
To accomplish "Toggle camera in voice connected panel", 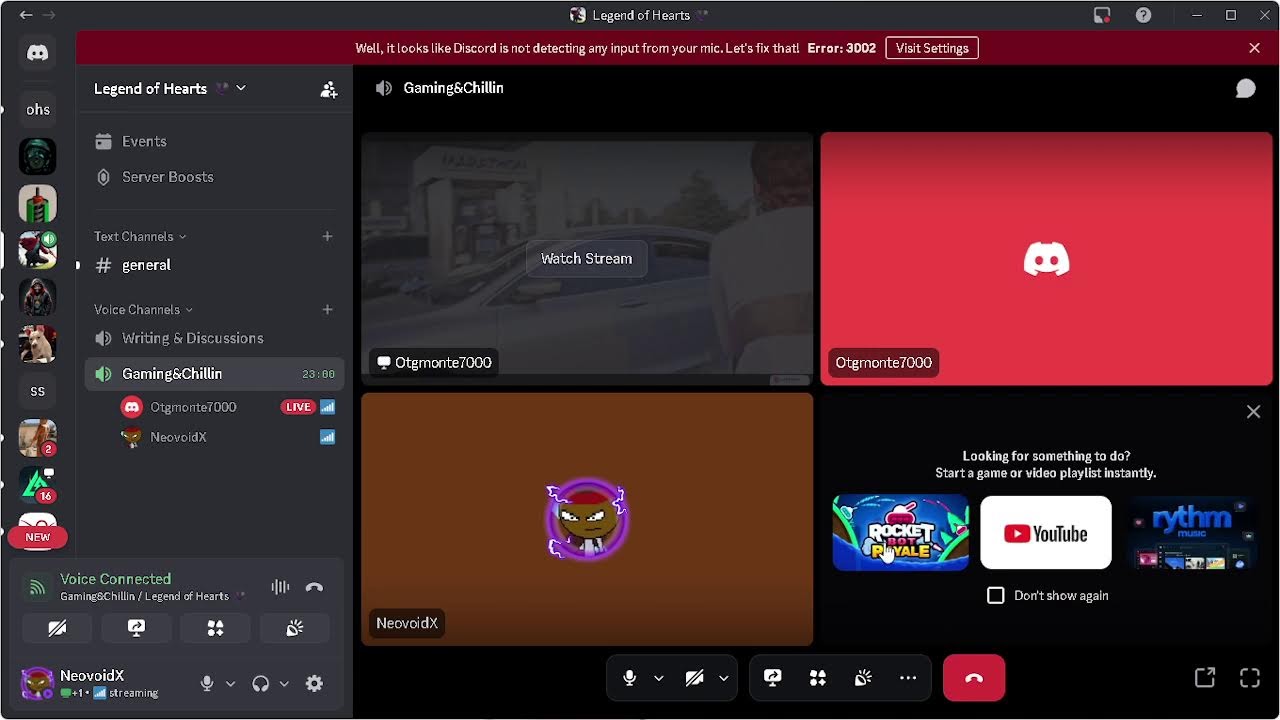I will 57,628.
